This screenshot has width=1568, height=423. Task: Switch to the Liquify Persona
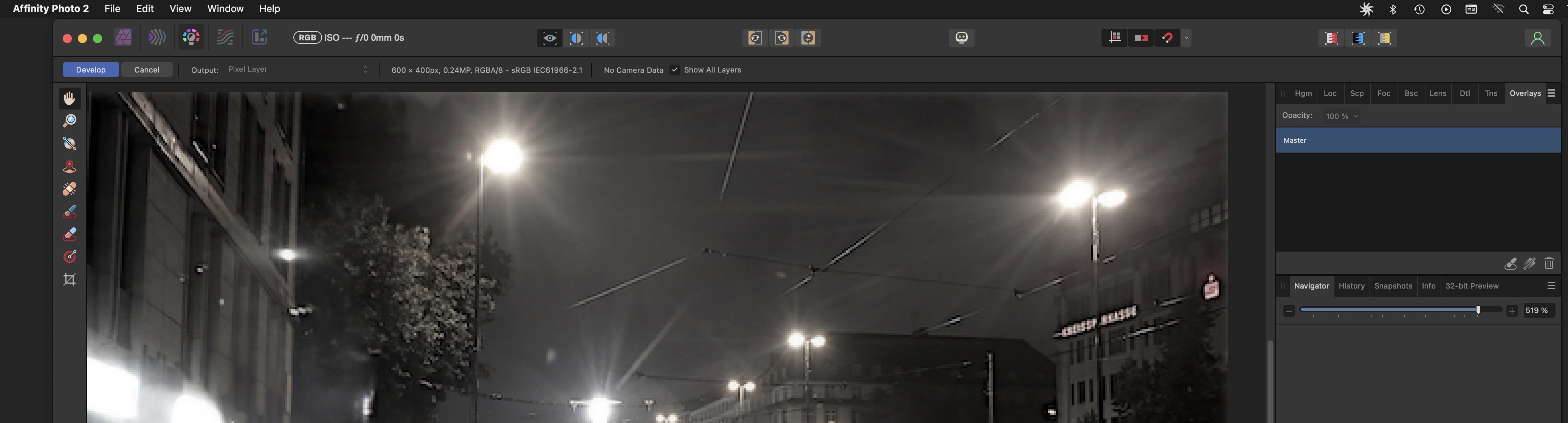157,38
